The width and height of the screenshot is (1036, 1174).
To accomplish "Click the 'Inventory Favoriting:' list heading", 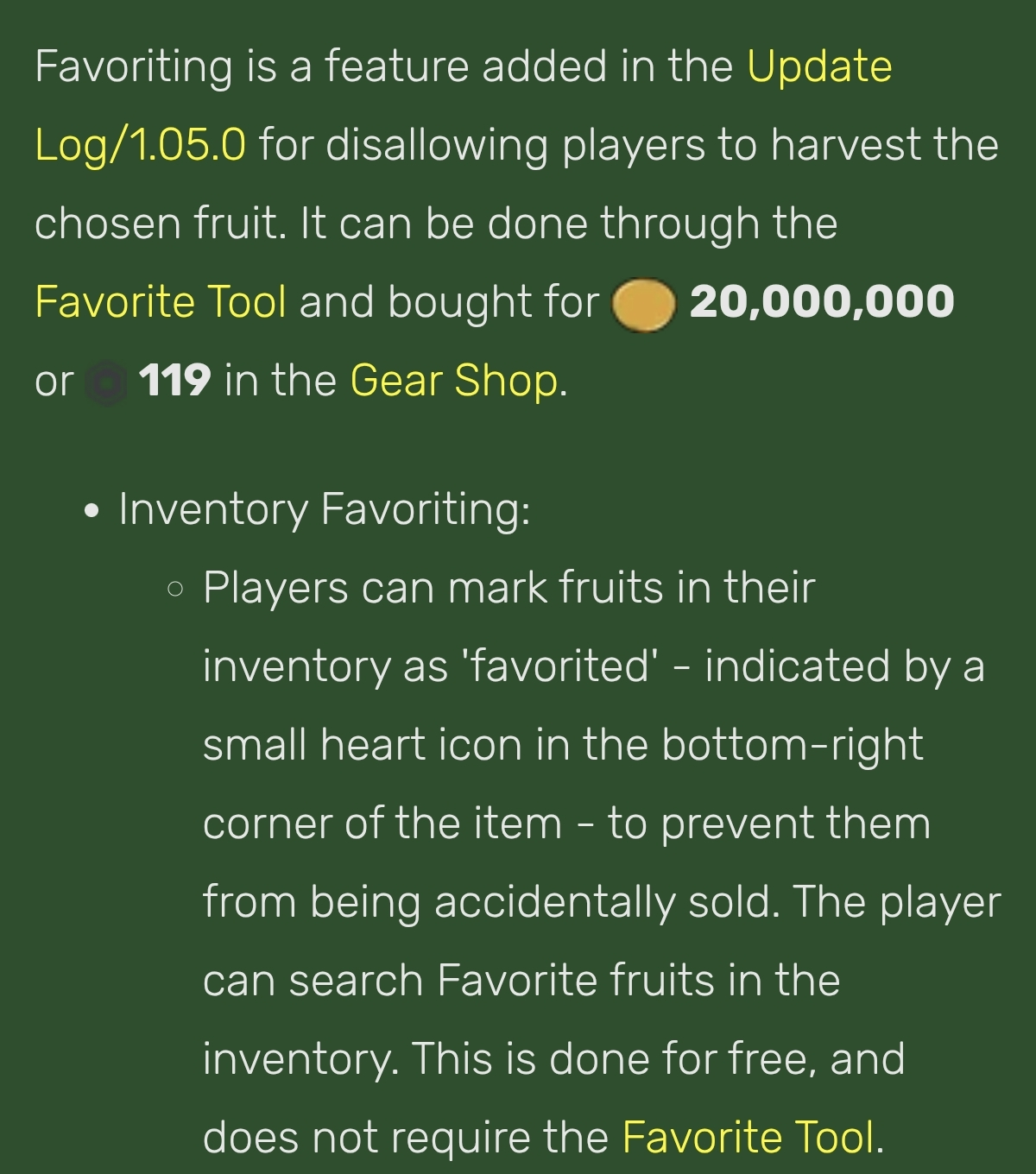I will coord(325,508).
